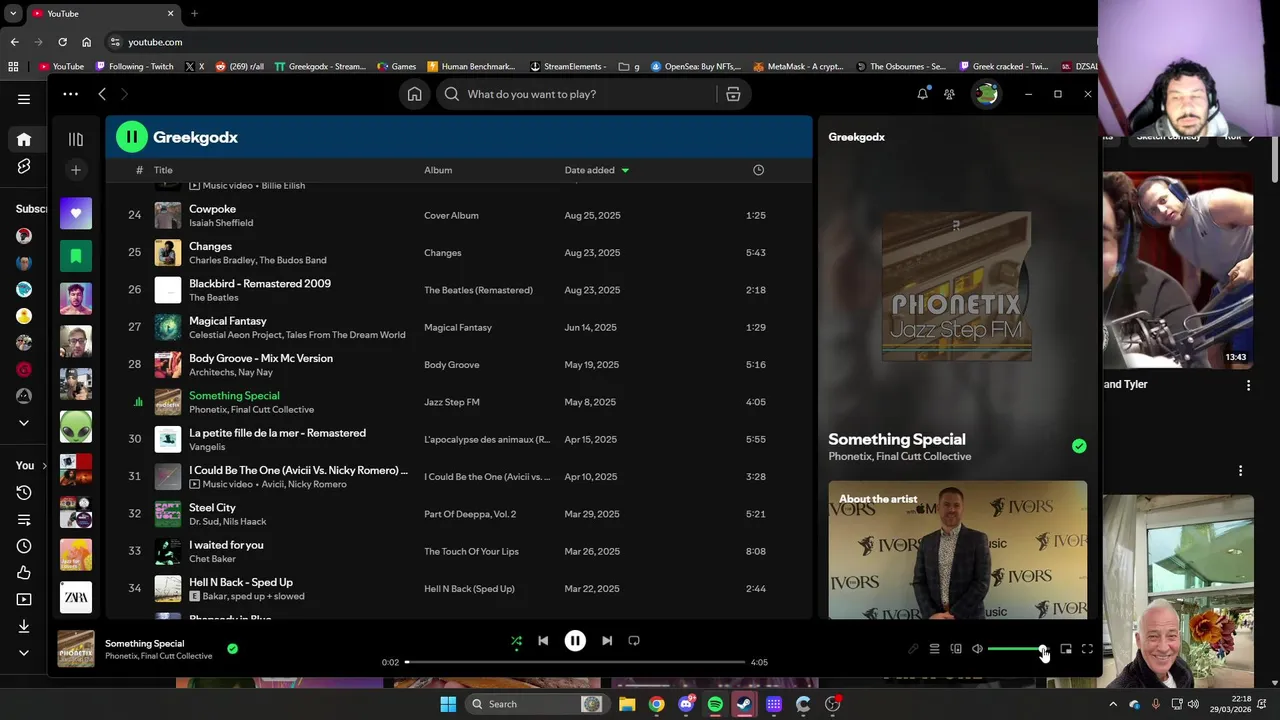Open Spotify from Windows taskbar
Image resolution: width=1280 pixels, height=720 pixels.
[x=715, y=704]
